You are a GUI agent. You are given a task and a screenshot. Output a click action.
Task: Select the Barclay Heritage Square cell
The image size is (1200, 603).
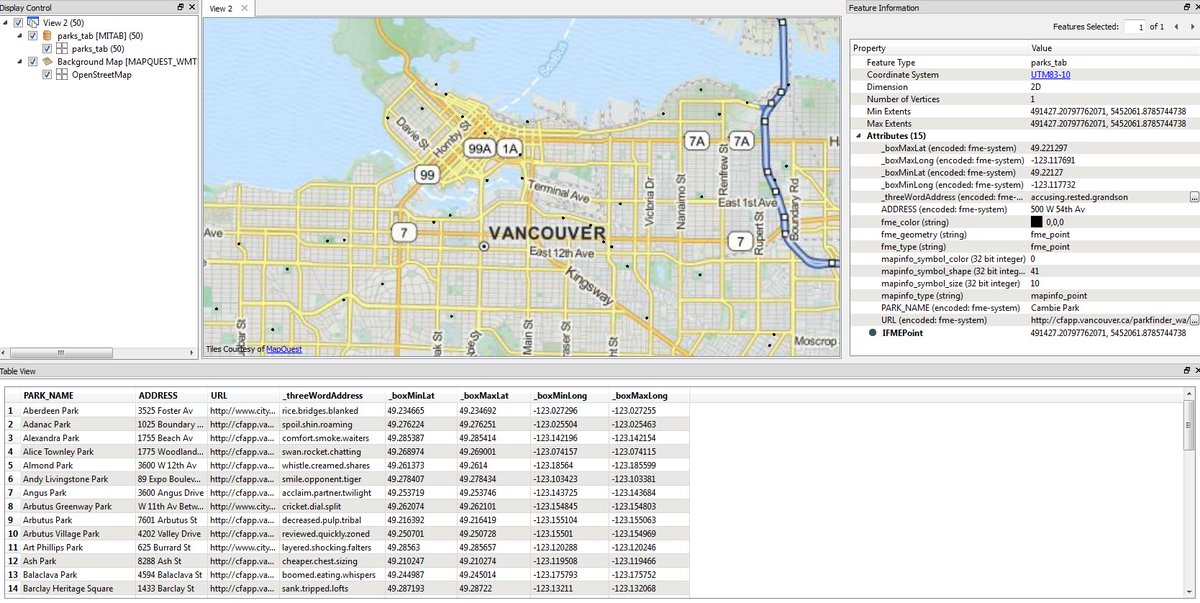78,589
